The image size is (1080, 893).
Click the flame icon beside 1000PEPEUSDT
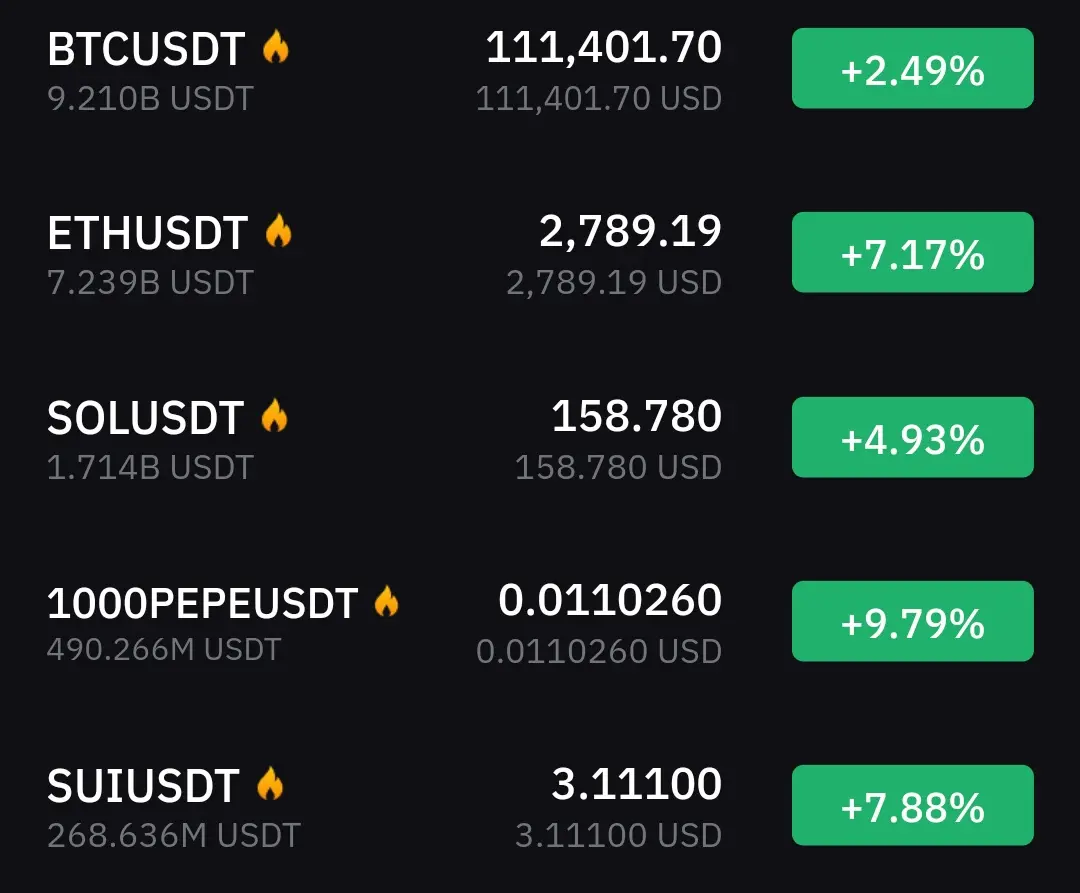coord(386,601)
